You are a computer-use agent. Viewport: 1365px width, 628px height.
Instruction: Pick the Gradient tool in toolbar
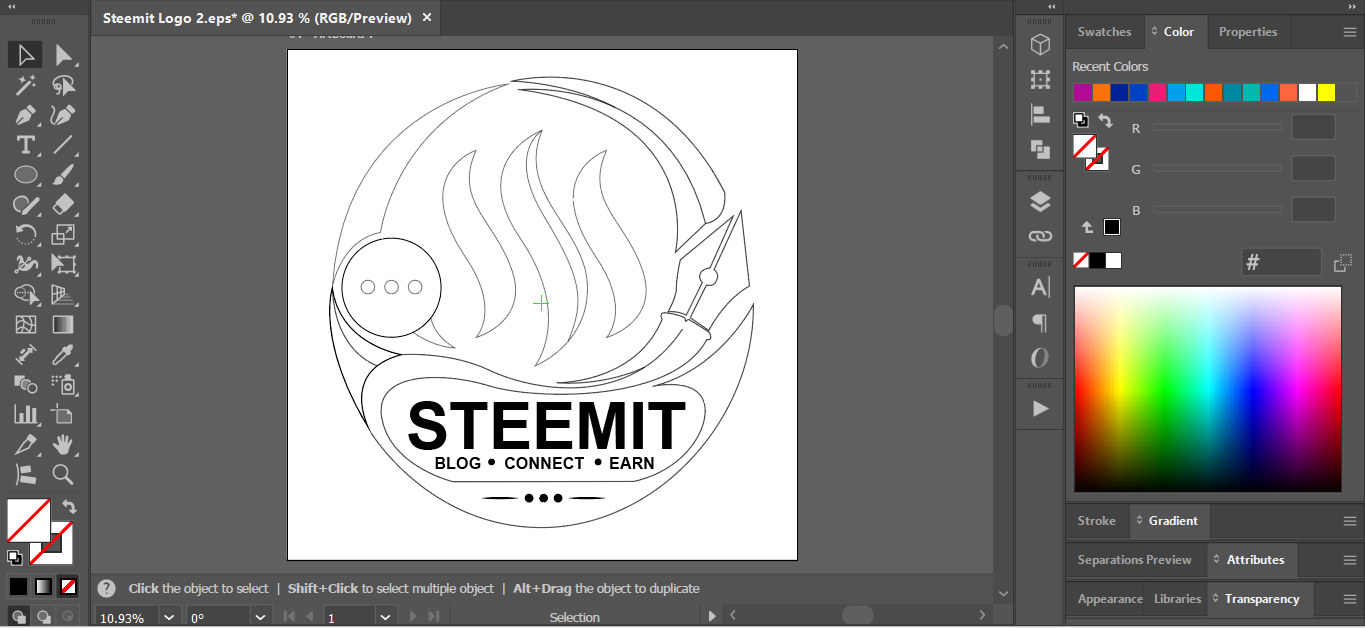(x=63, y=325)
